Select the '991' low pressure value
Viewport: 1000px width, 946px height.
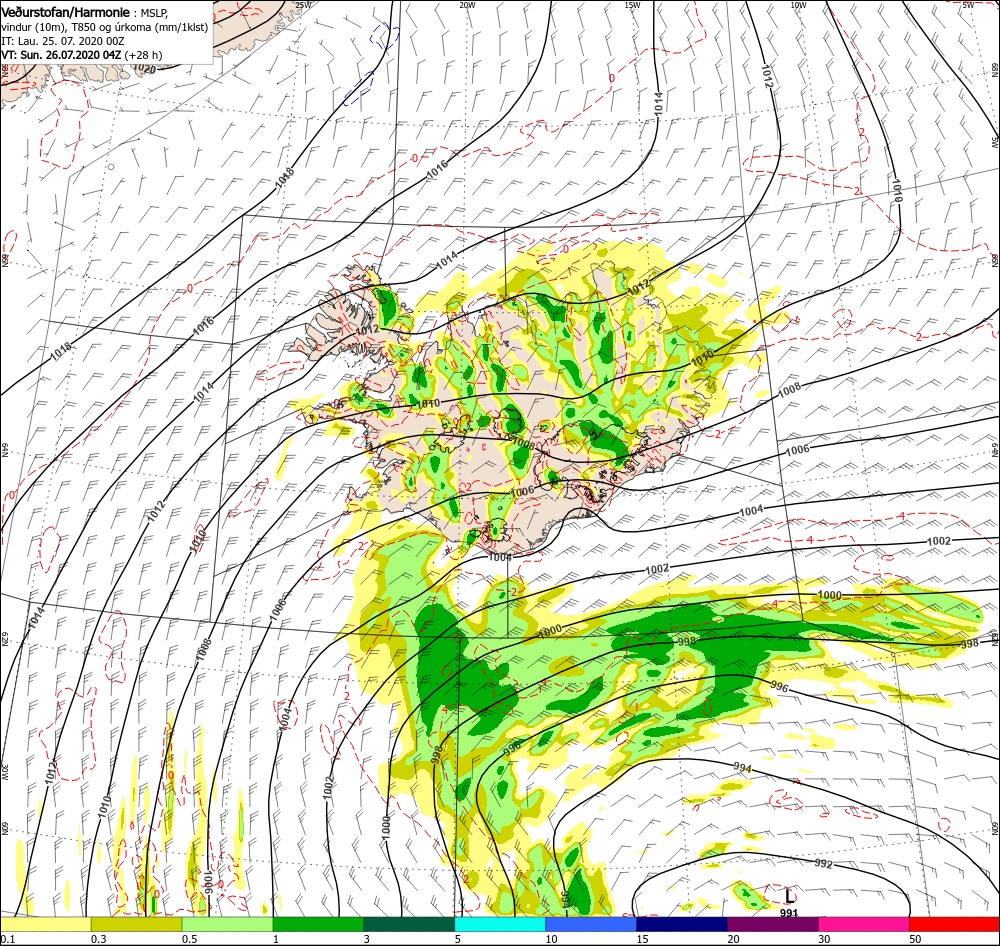click(x=789, y=913)
